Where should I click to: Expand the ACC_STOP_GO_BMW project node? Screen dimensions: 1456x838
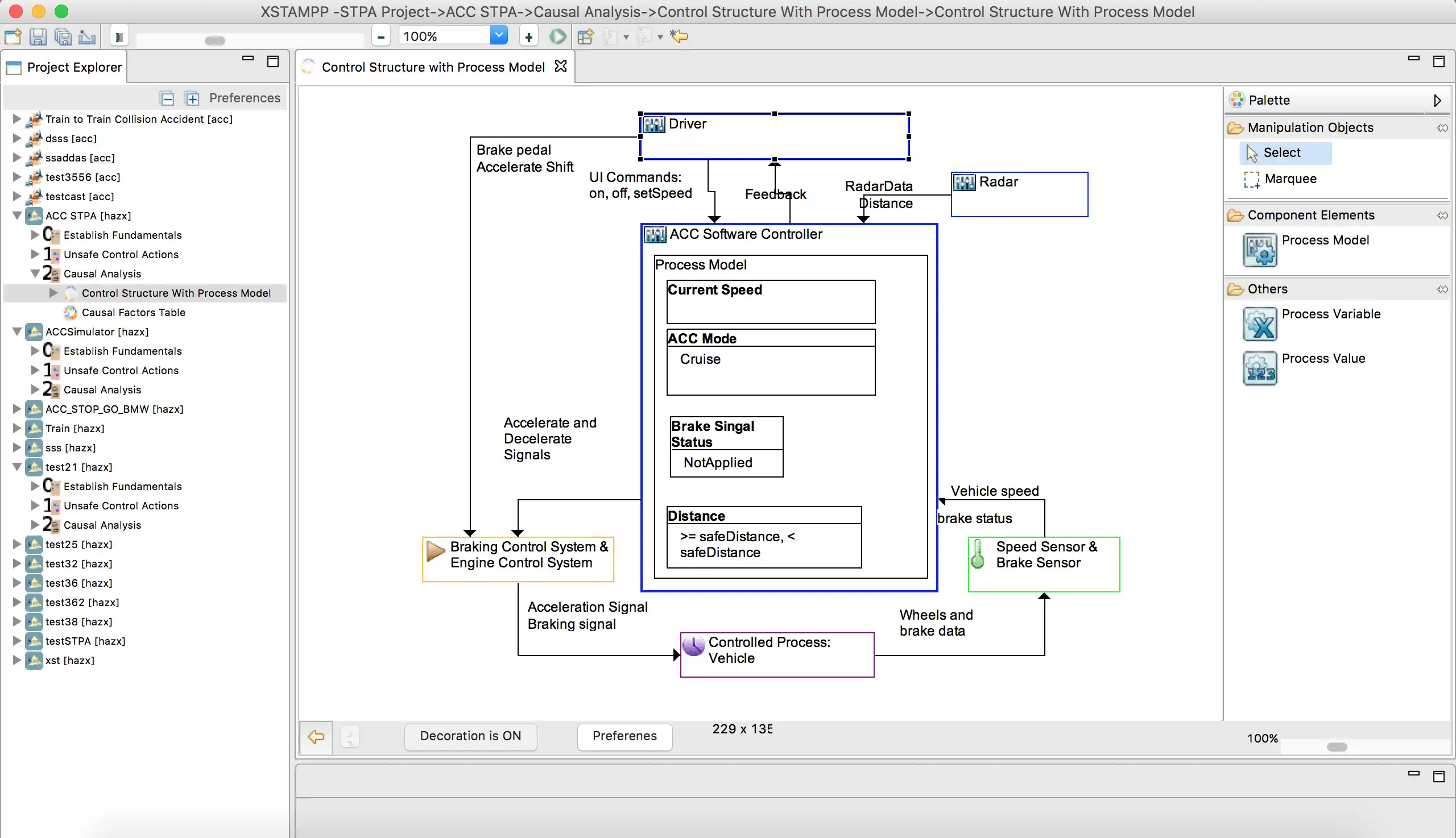coord(16,409)
